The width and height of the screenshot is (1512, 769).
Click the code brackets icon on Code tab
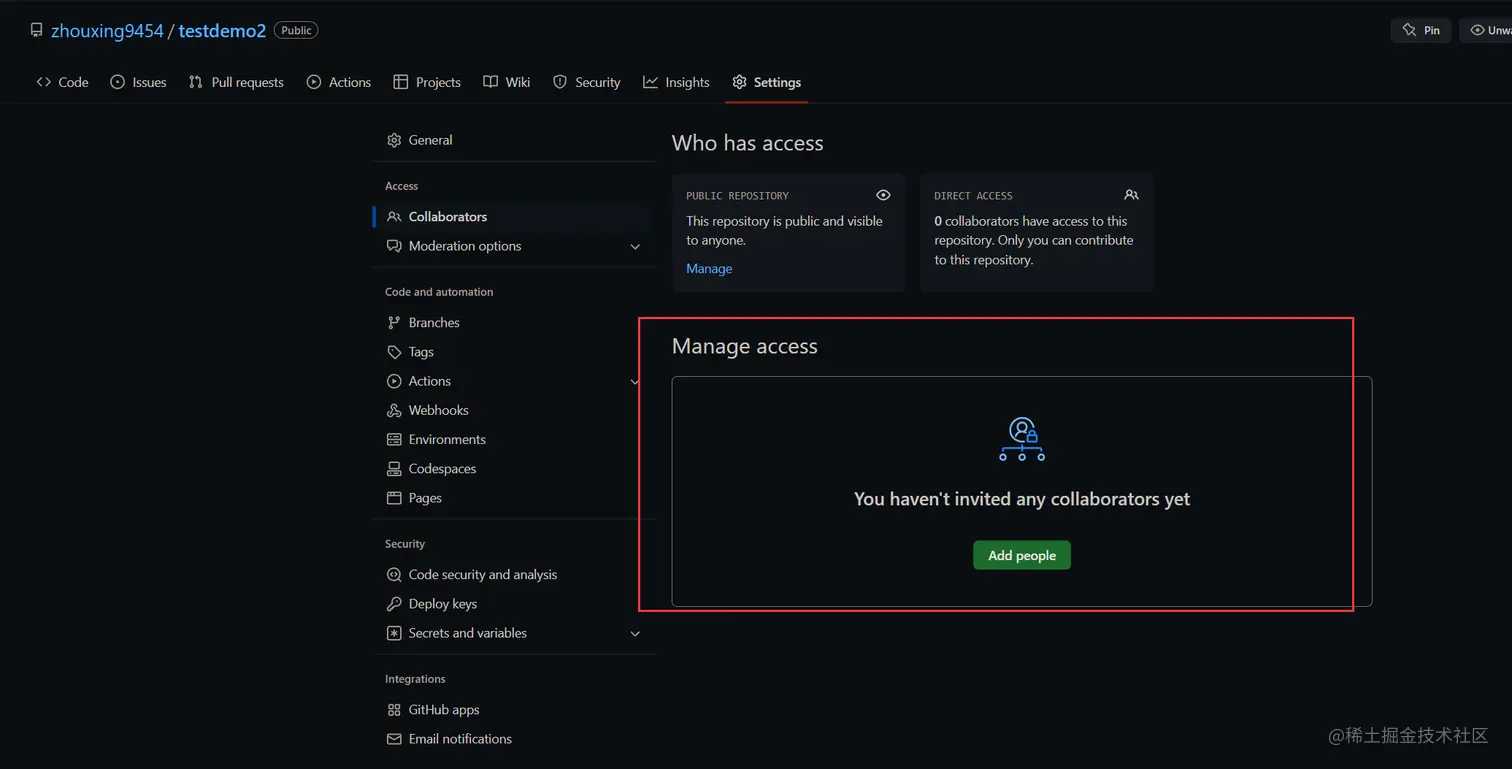44,82
